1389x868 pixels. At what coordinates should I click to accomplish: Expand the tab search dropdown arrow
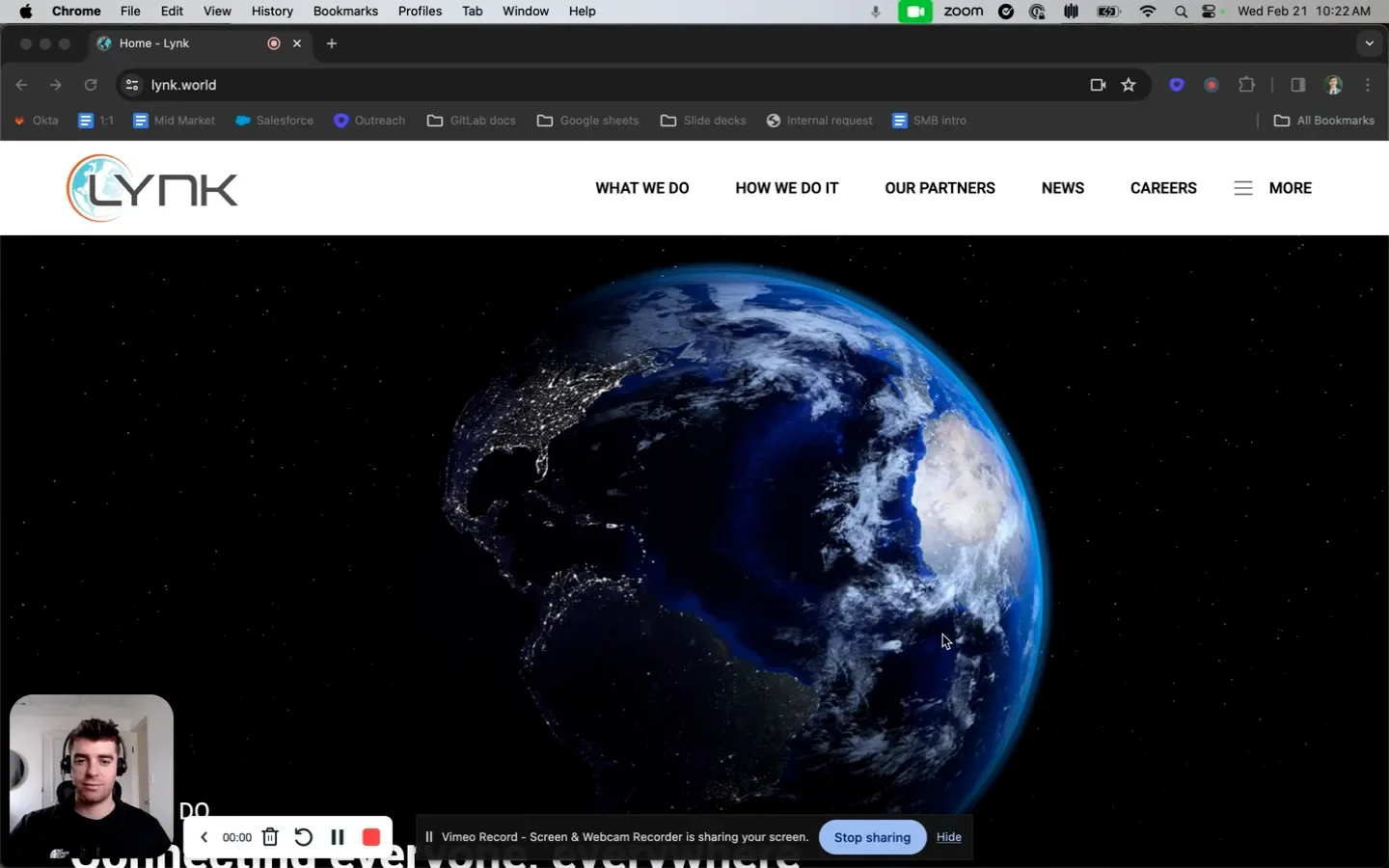[1369, 43]
